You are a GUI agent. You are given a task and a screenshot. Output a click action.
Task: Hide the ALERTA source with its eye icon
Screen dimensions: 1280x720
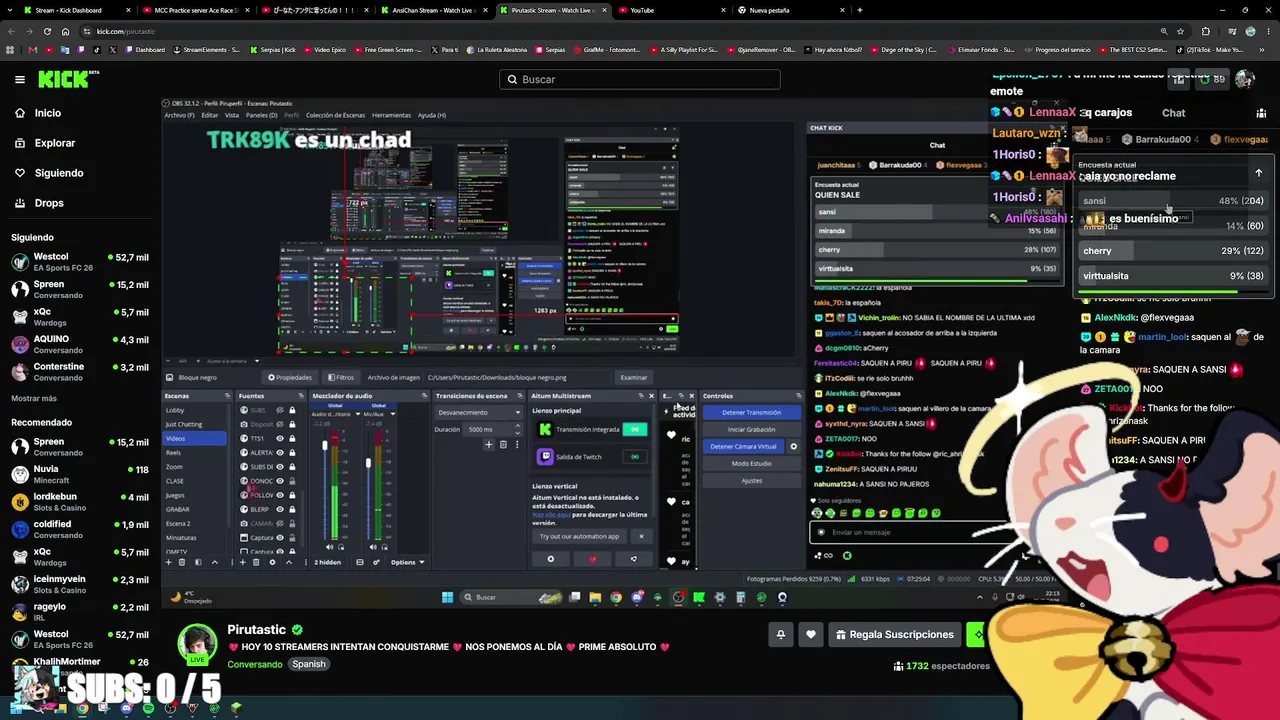[280, 452]
